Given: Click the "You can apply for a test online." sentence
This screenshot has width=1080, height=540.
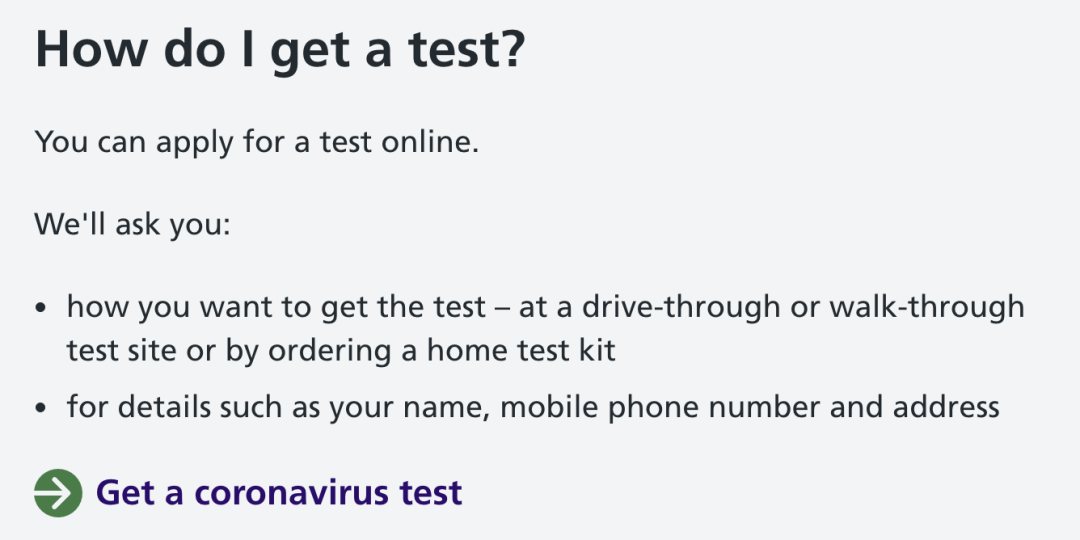Looking at the screenshot, I should pyautogui.click(x=257, y=141).
